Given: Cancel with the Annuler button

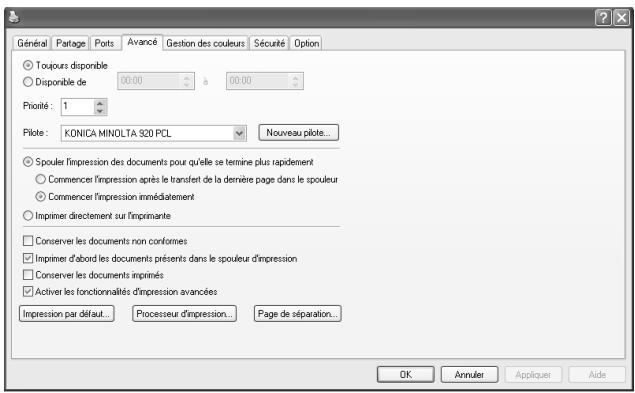Looking at the screenshot, I should 469,374.
